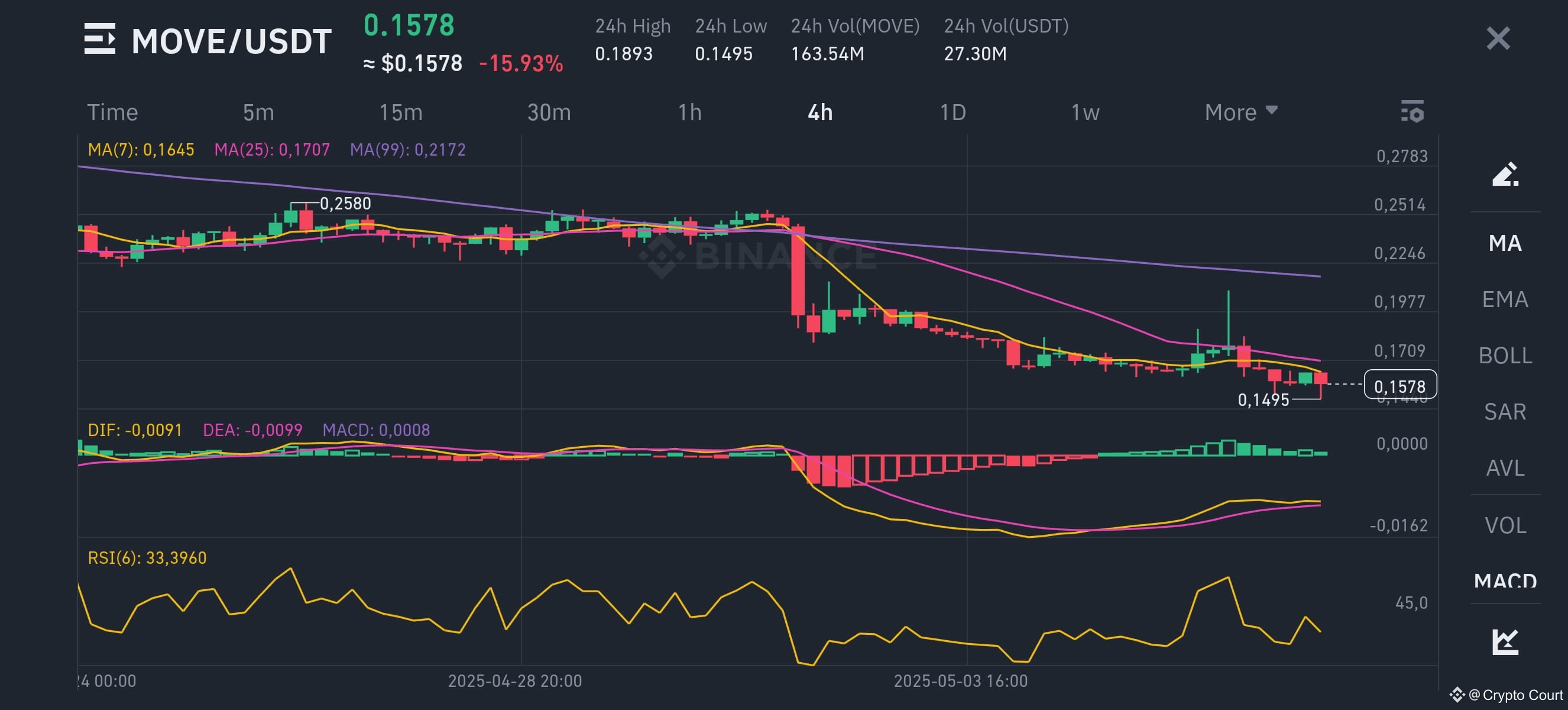Expand the More intervals dropdown
The image size is (1568, 710).
(x=1240, y=112)
